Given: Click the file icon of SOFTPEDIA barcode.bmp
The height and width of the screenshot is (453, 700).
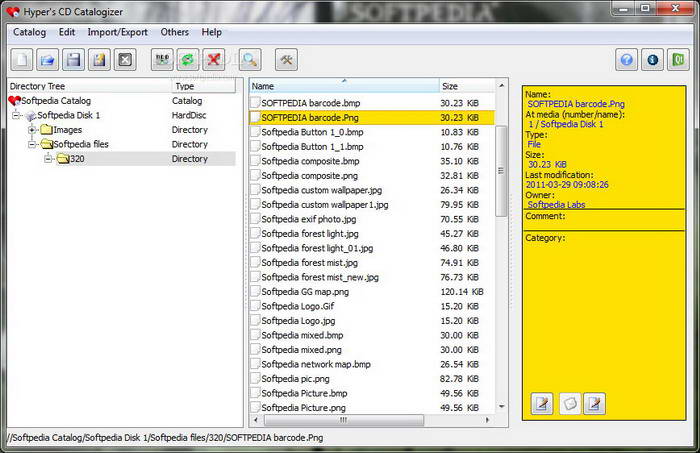Looking at the screenshot, I should coord(255,103).
